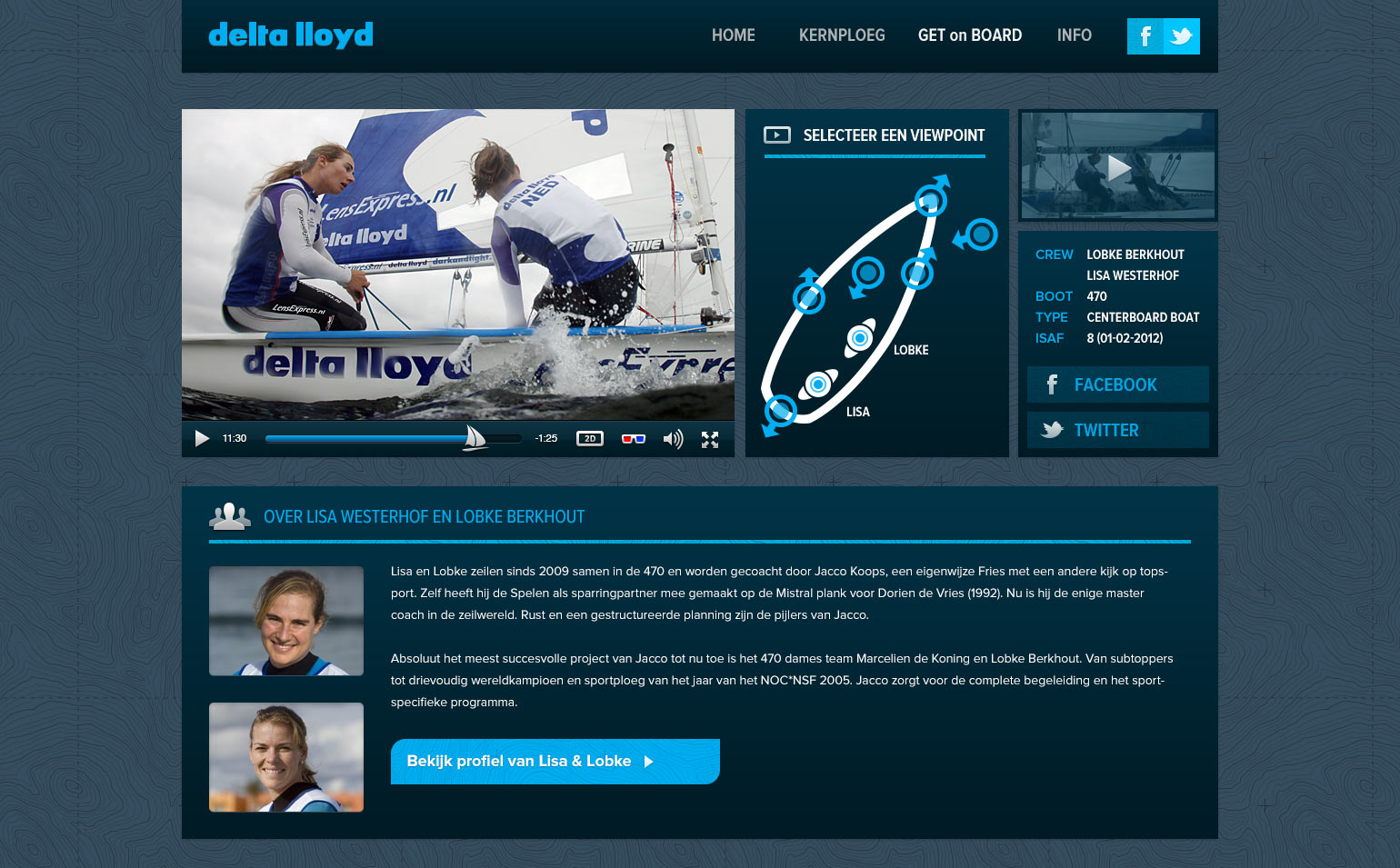Enter fullscreen video mode
The width and height of the screenshot is (1400, 868).
click(710, 440)
